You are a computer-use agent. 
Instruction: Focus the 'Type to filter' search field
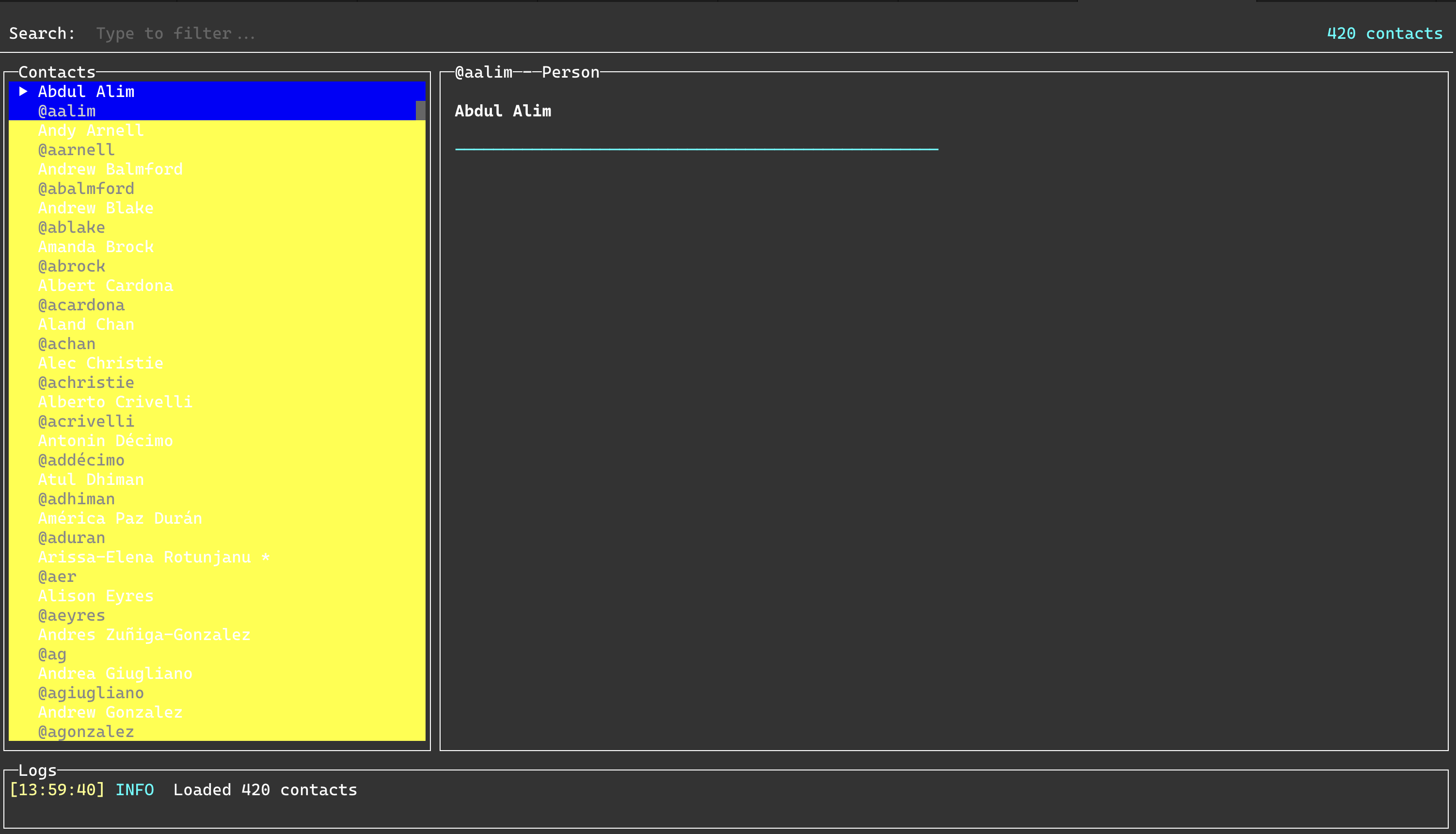175,32
